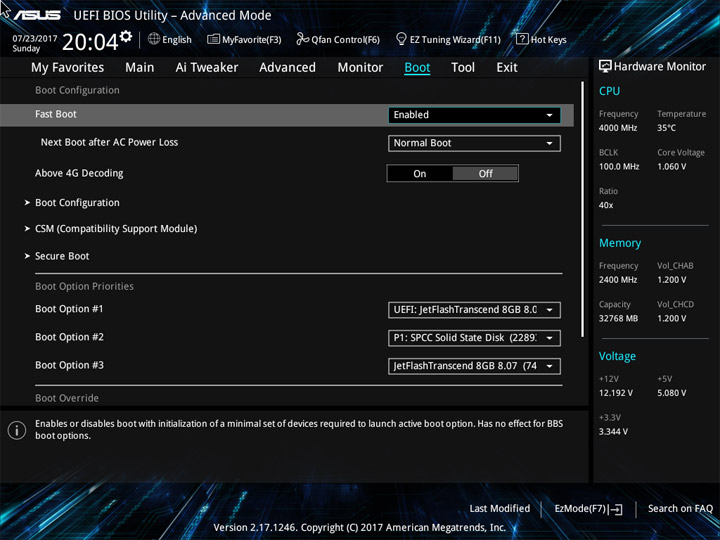Click the 32768 MB capacity value
Viewport: 720px width, 540px height.
click(618, 318)
